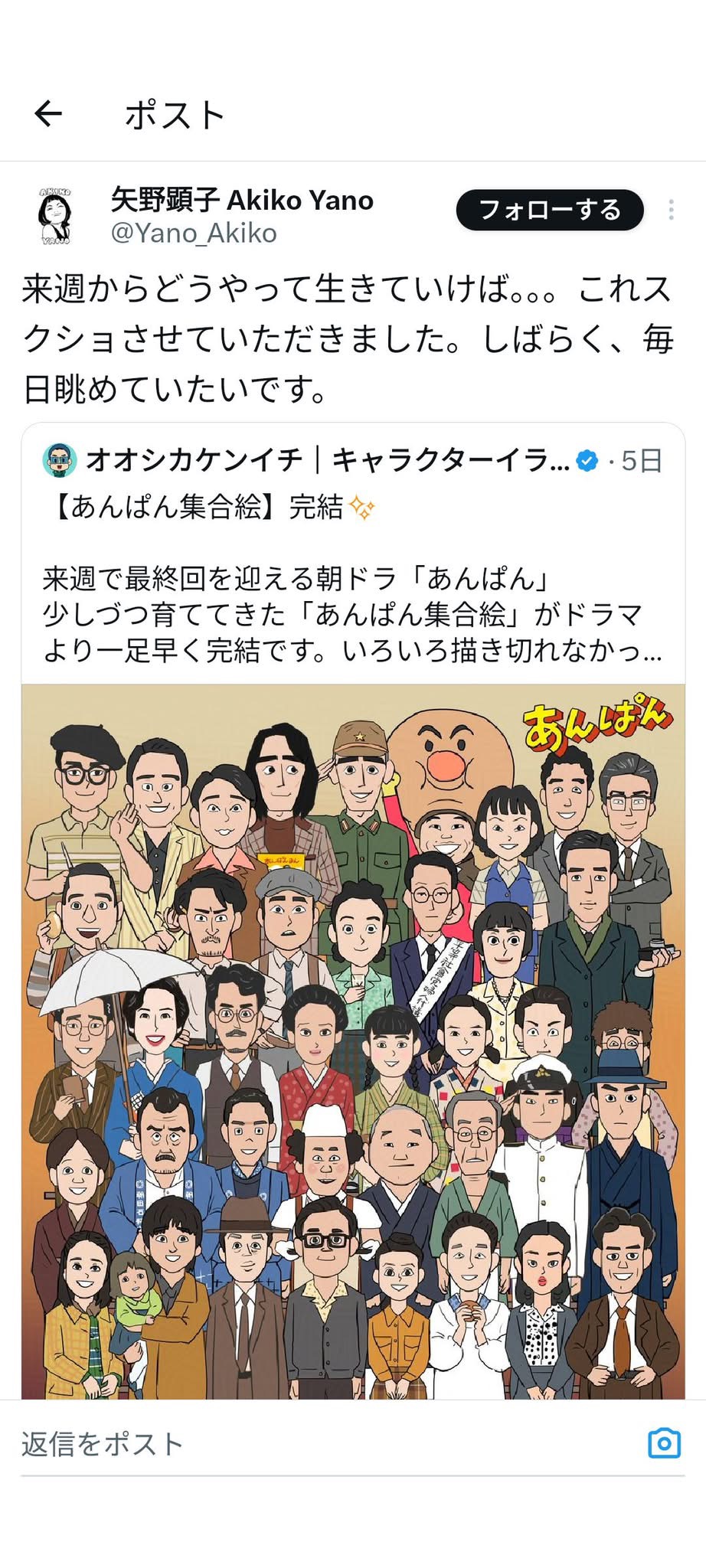This screenshot has width=706, height=1568.
Task: Focus the 返信をポスト reply field
Action: [352, 1444]
